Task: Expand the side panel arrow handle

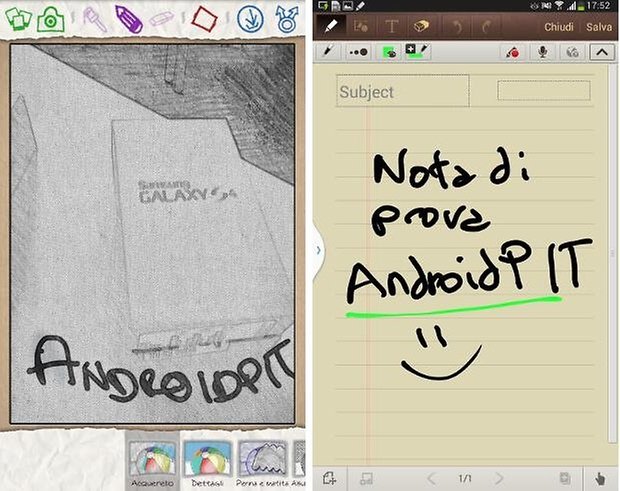Action: 319,250
